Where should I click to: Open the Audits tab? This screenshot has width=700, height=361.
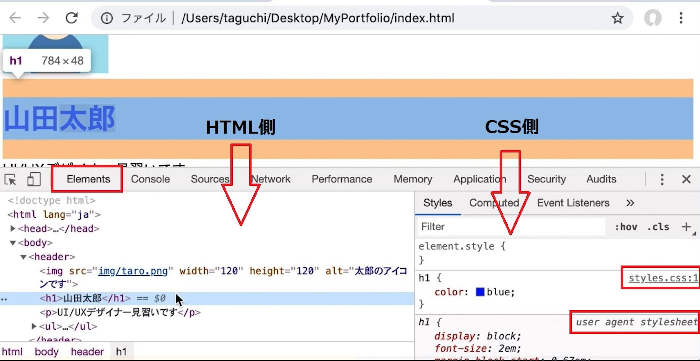point(601,179)
